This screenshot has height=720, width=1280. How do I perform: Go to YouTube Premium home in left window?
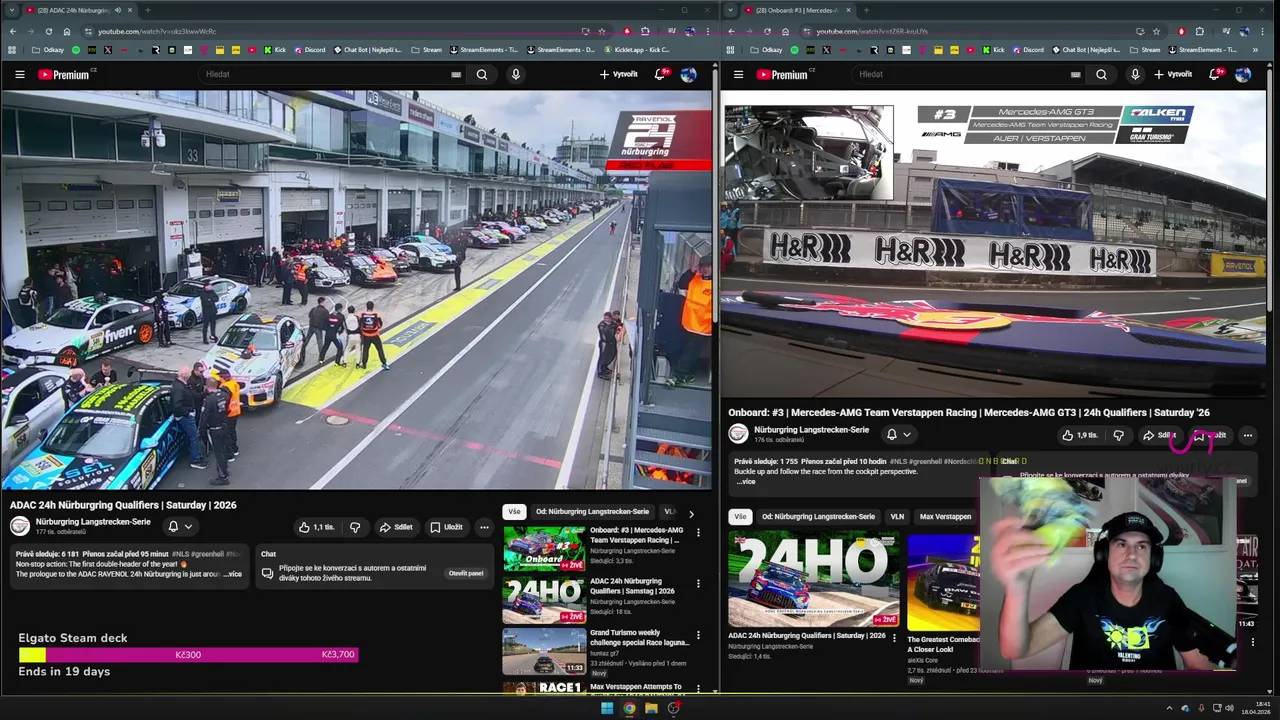click(65, 74)
